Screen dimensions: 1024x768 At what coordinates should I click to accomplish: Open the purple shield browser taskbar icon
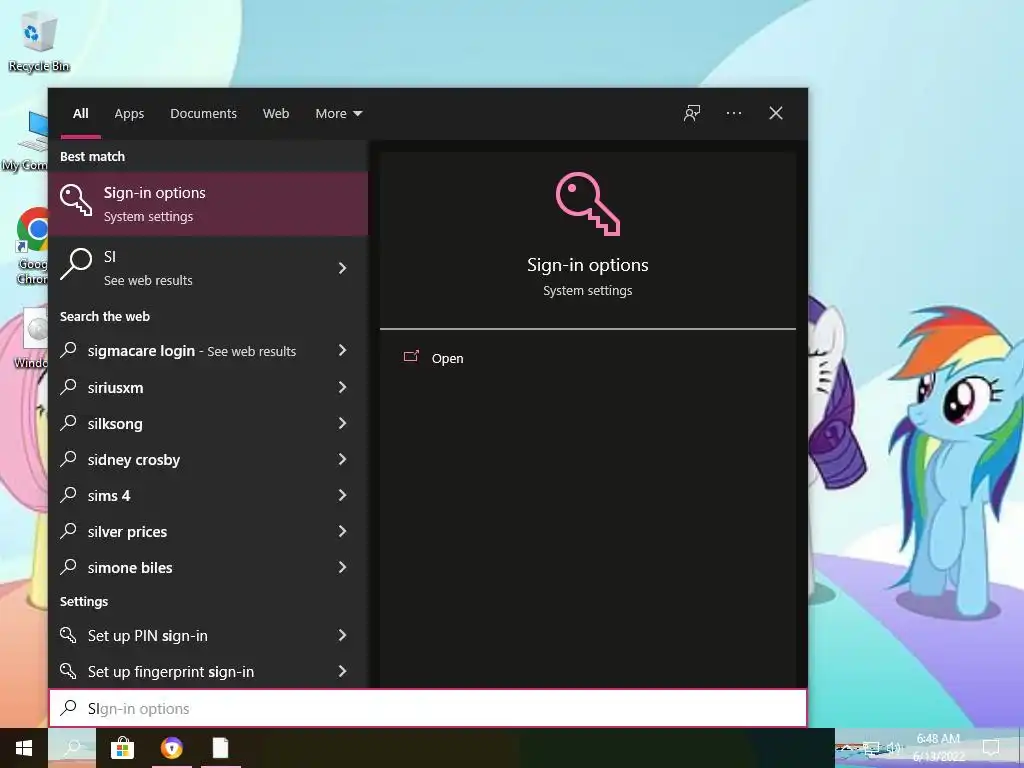click(x=172, y=748)
